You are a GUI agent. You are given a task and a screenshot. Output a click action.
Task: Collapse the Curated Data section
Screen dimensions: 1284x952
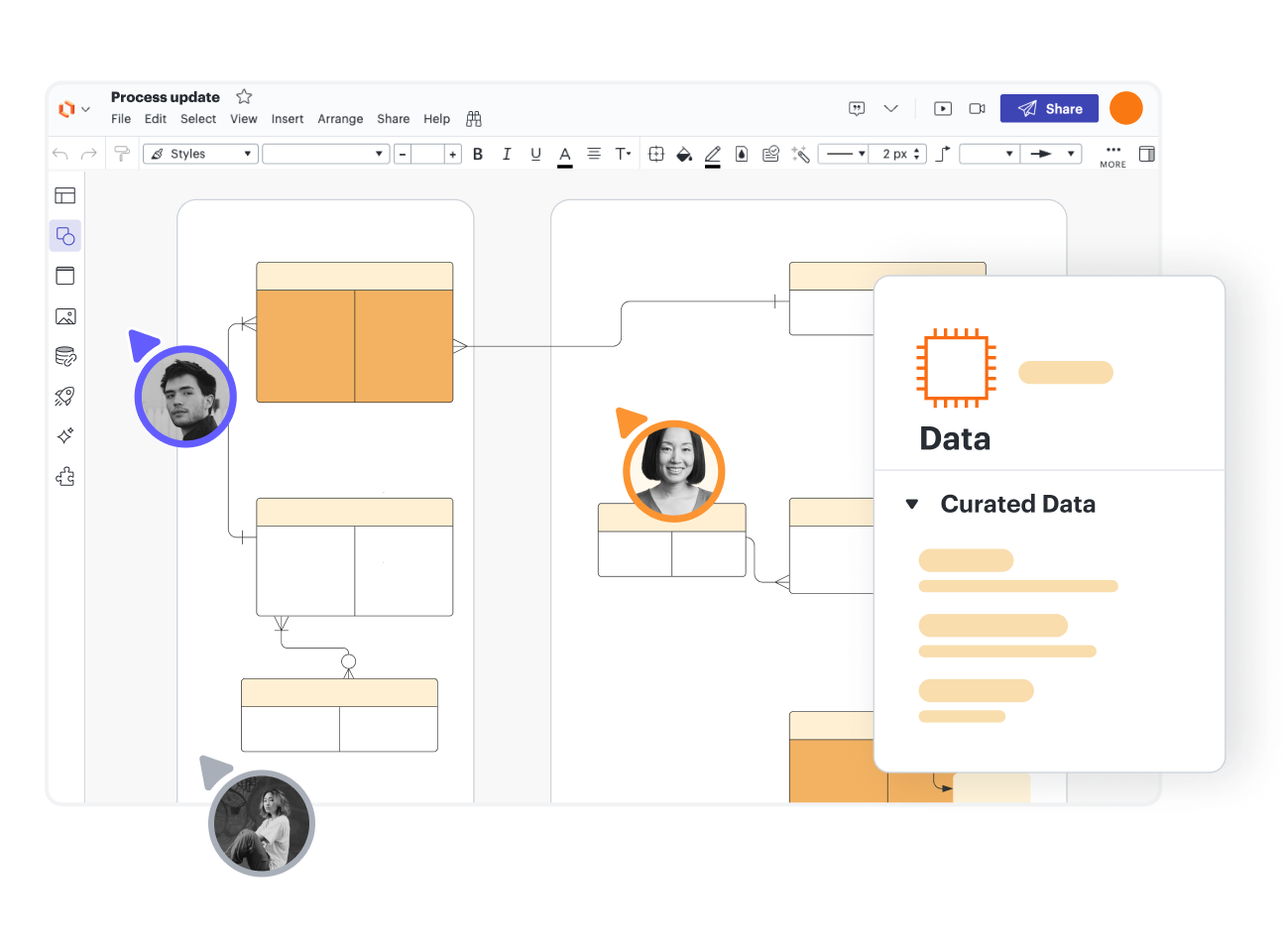point(912,504)
